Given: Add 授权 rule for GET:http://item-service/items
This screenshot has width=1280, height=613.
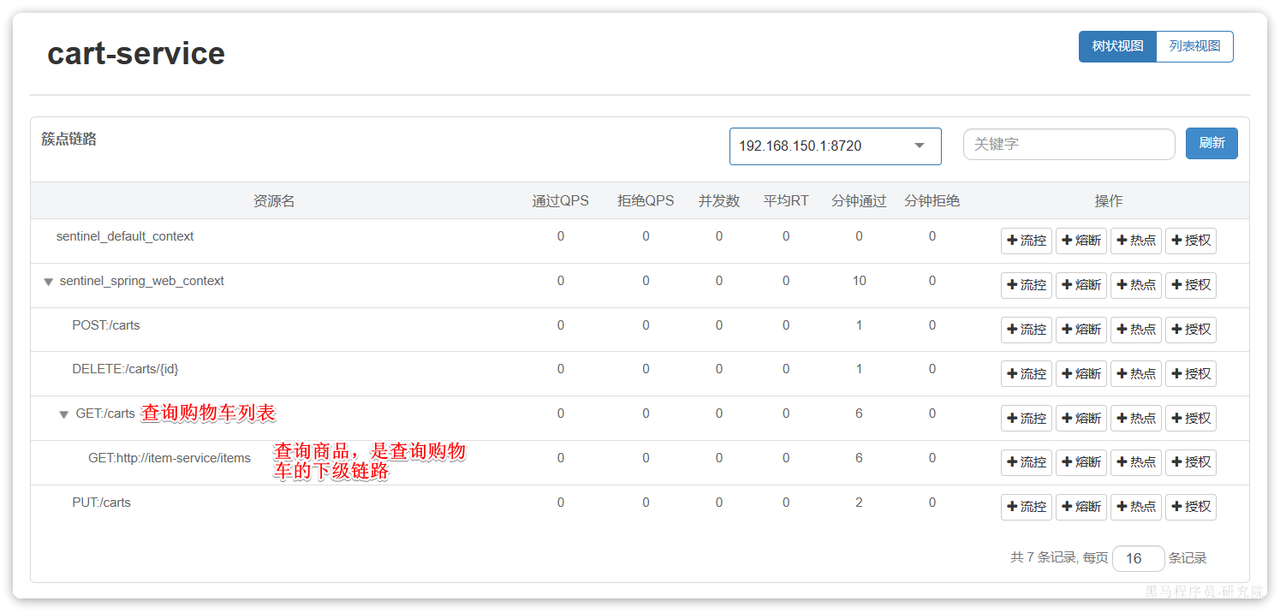Looking at the screenshot, I should click(x=1191, y=462).
